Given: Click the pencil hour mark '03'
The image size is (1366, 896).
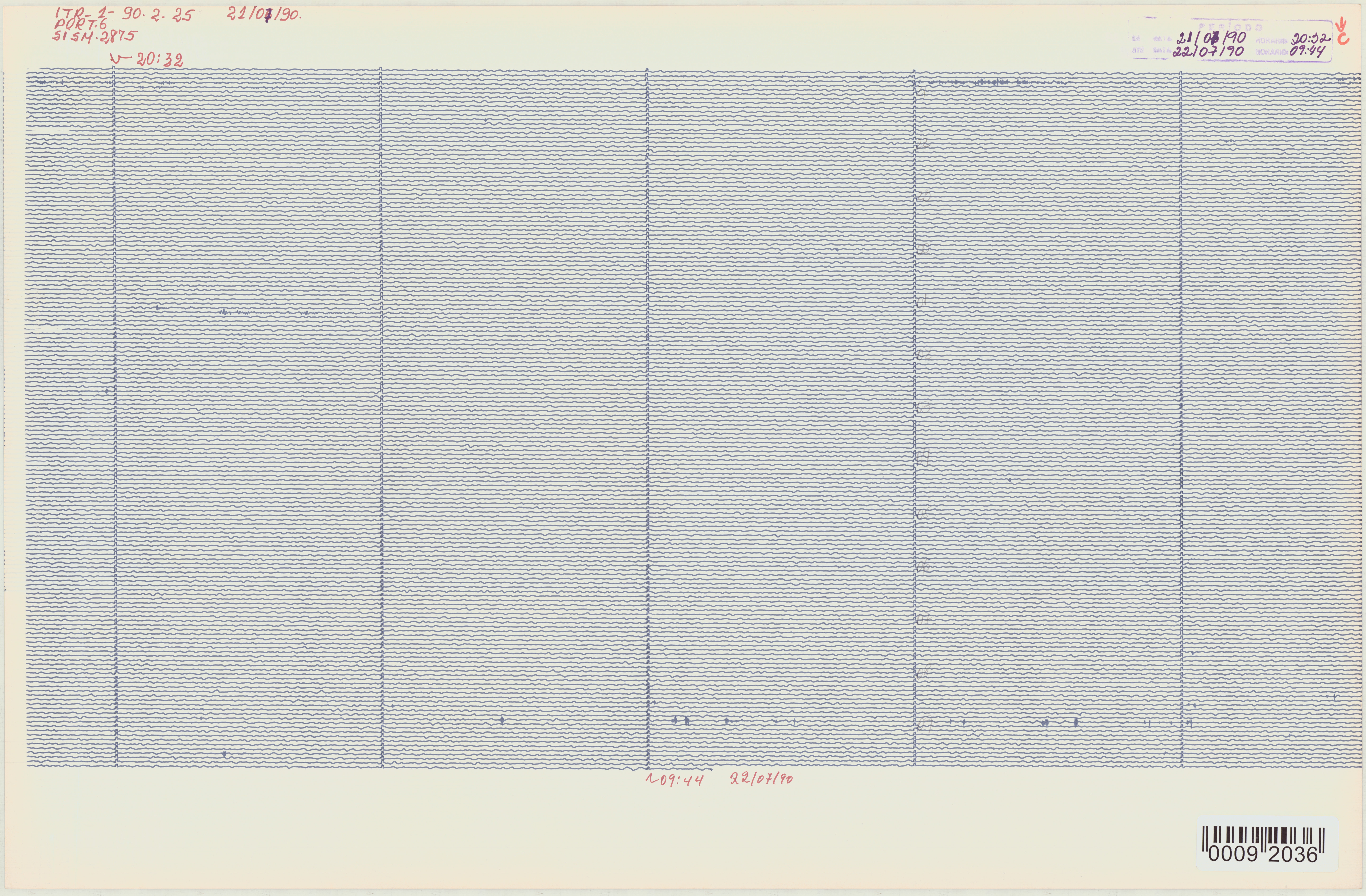Looking at the screenshot, I should [923, 407].
